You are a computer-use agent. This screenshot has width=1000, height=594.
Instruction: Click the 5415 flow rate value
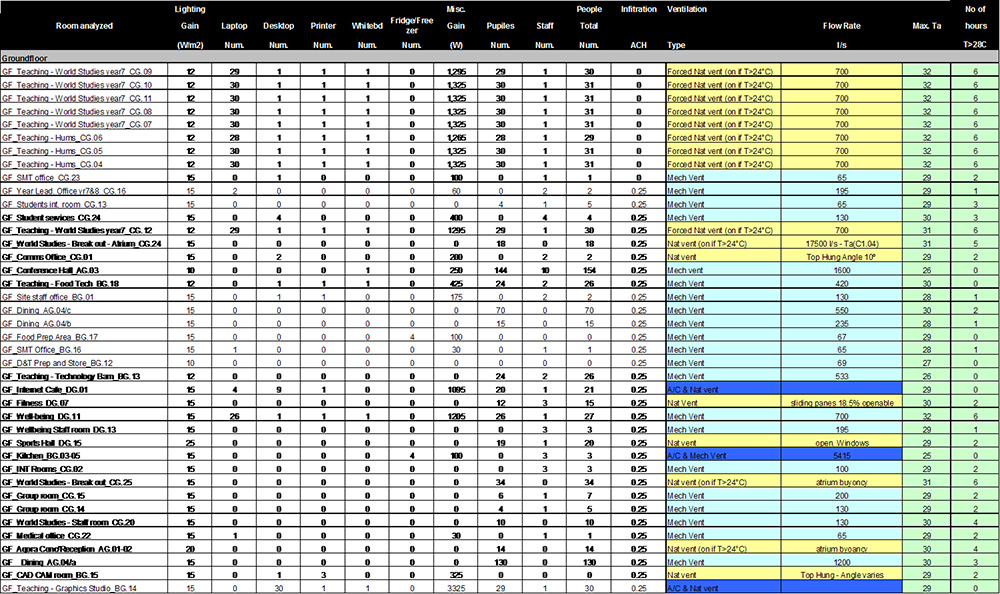click(841, 455)
